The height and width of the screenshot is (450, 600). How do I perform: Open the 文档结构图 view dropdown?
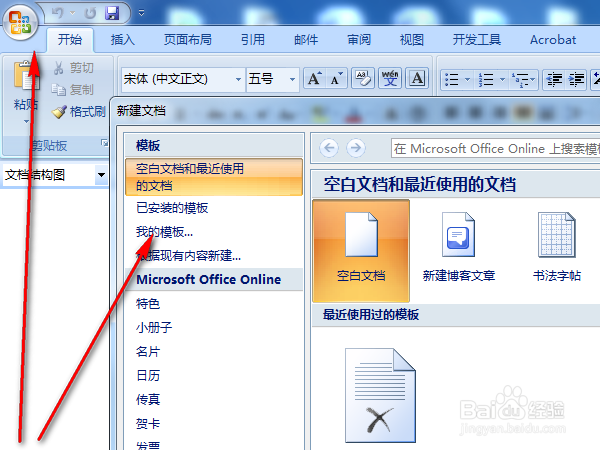pos(101,175)
